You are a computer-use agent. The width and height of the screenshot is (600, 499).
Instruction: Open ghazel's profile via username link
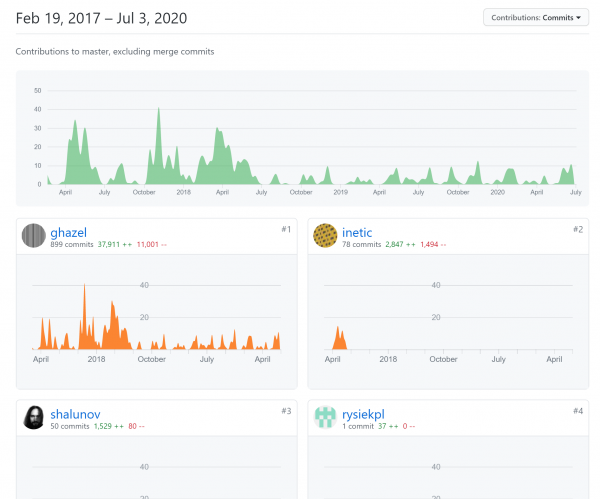67,231
